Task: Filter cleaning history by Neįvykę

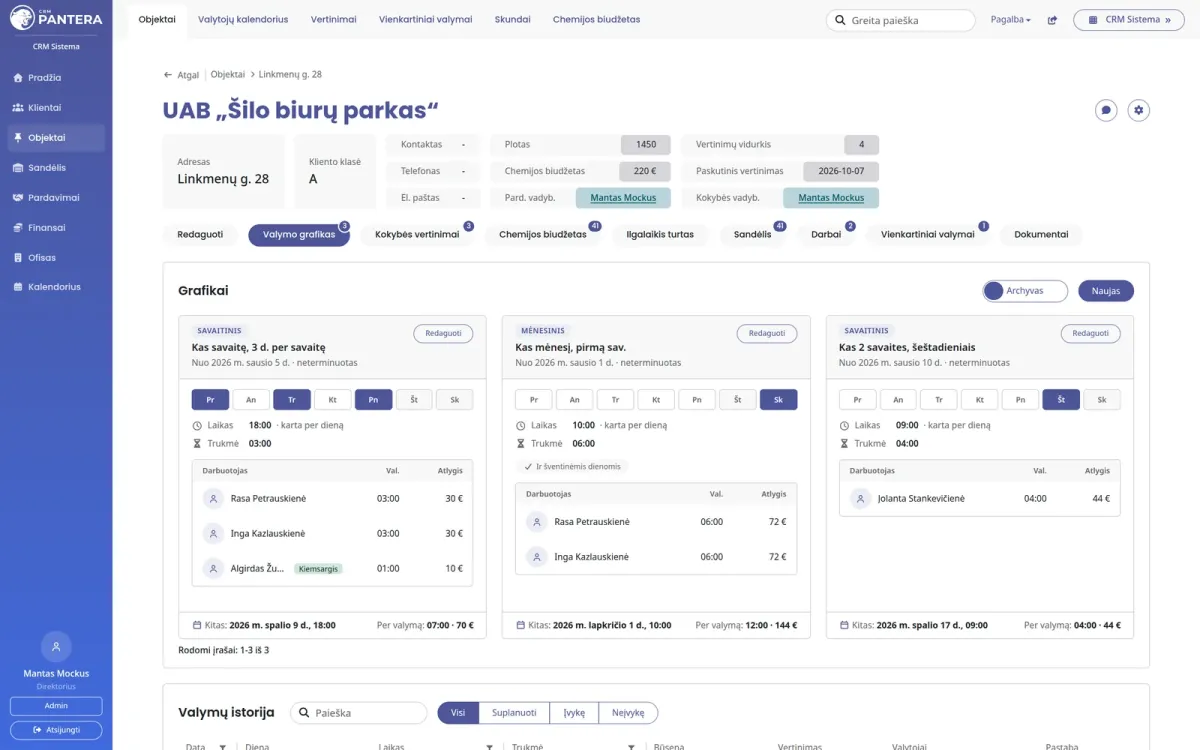Action: pyautogui.click(x=628, y=713)
